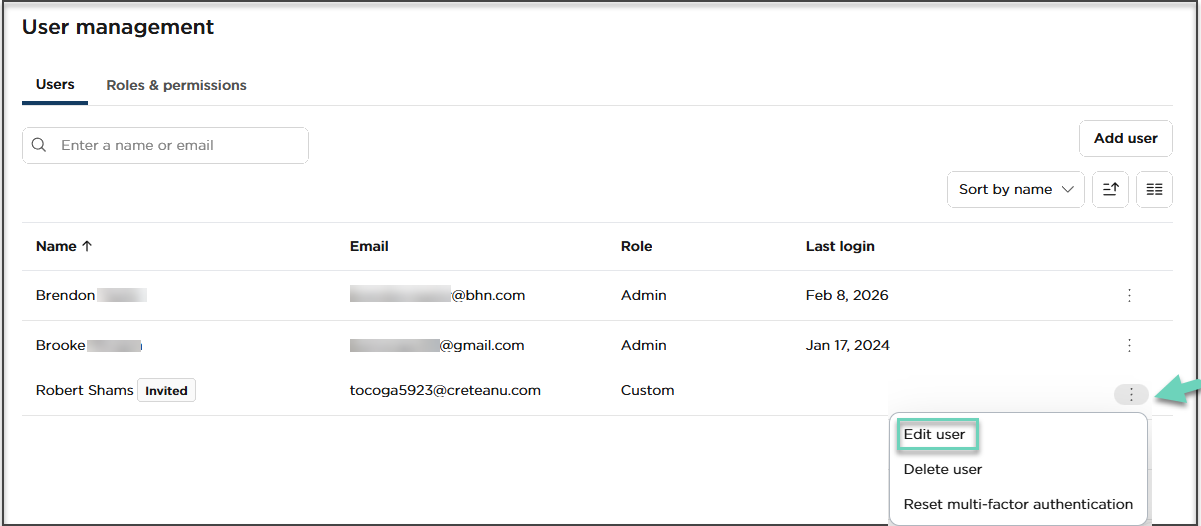Choose Delete user in the menu

(x=942, y=469)
